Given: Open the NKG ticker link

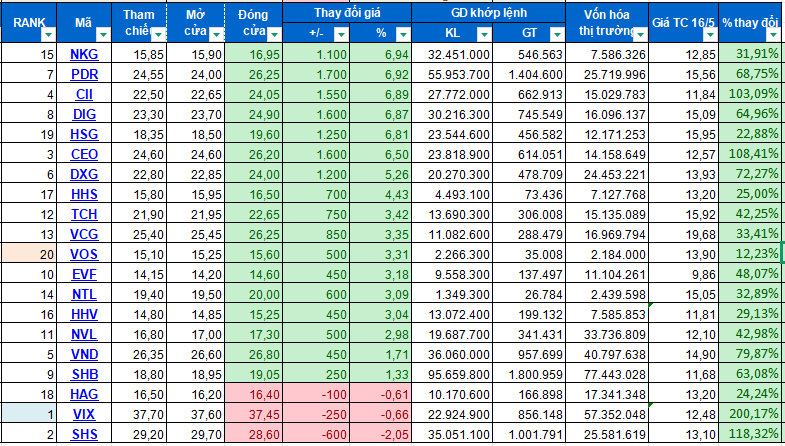Looking at the screenshot, I should tap(84, 54).
